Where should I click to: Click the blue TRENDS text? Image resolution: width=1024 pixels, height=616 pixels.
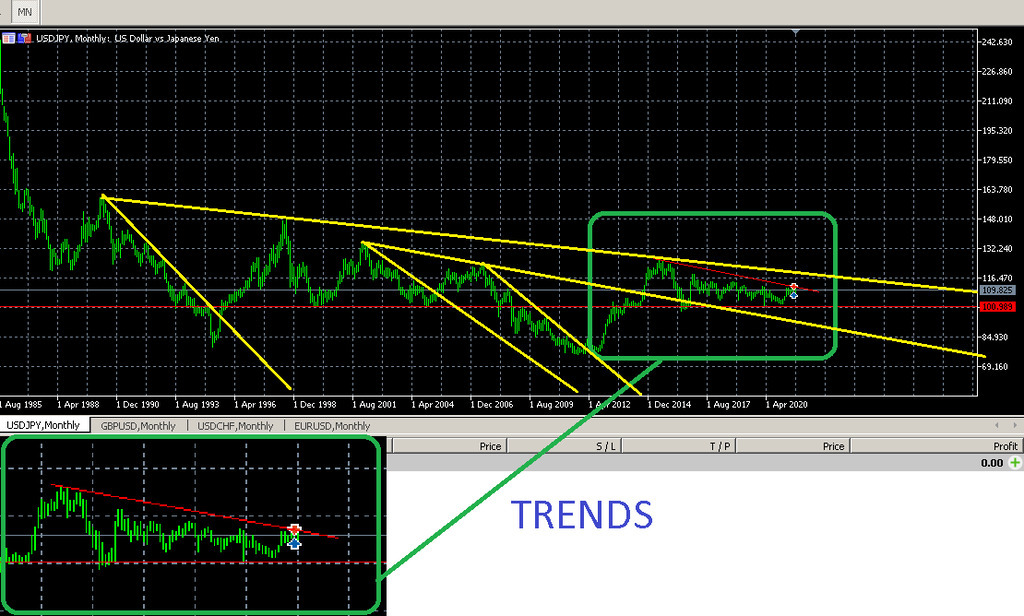pos(581,515)
